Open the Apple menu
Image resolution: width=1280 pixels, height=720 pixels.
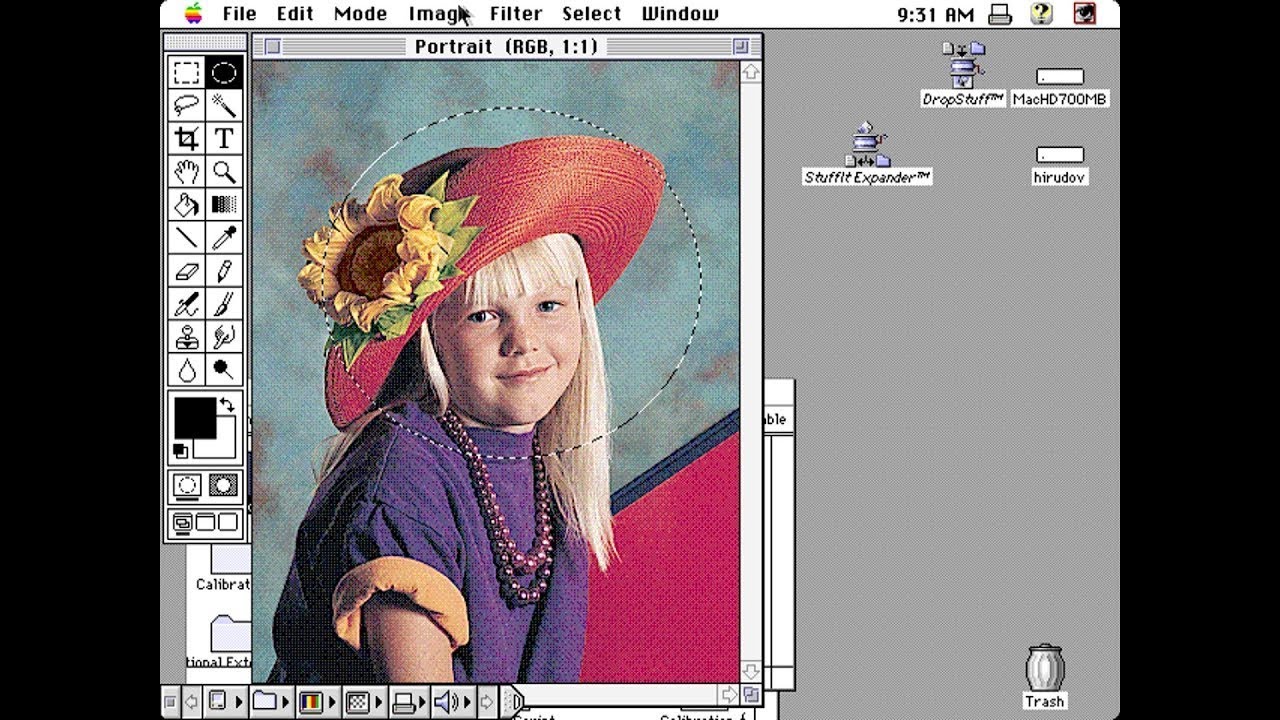point(193,13)
